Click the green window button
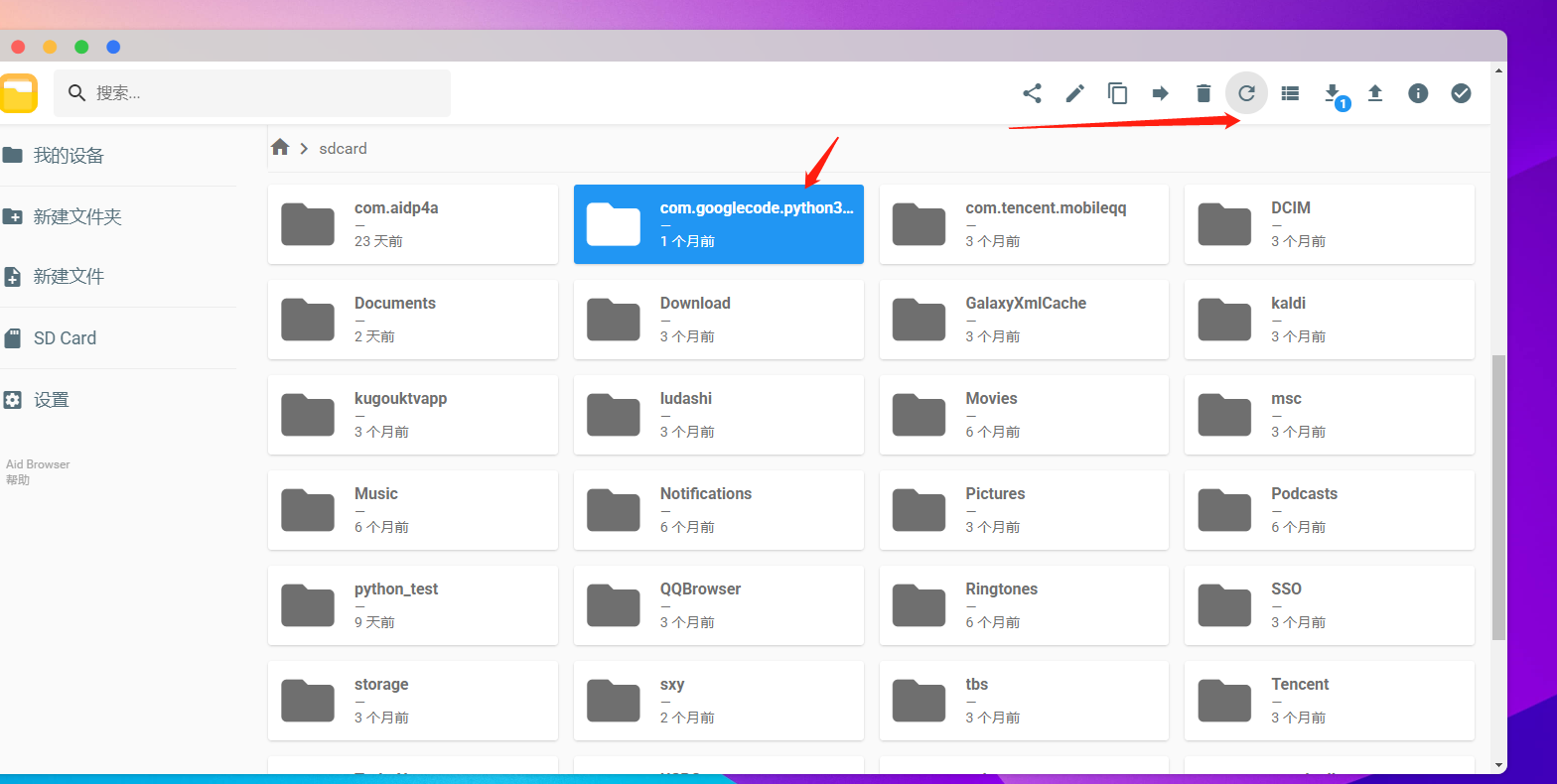This screenshot has width=1557, height=784. [x=81, y=47]
